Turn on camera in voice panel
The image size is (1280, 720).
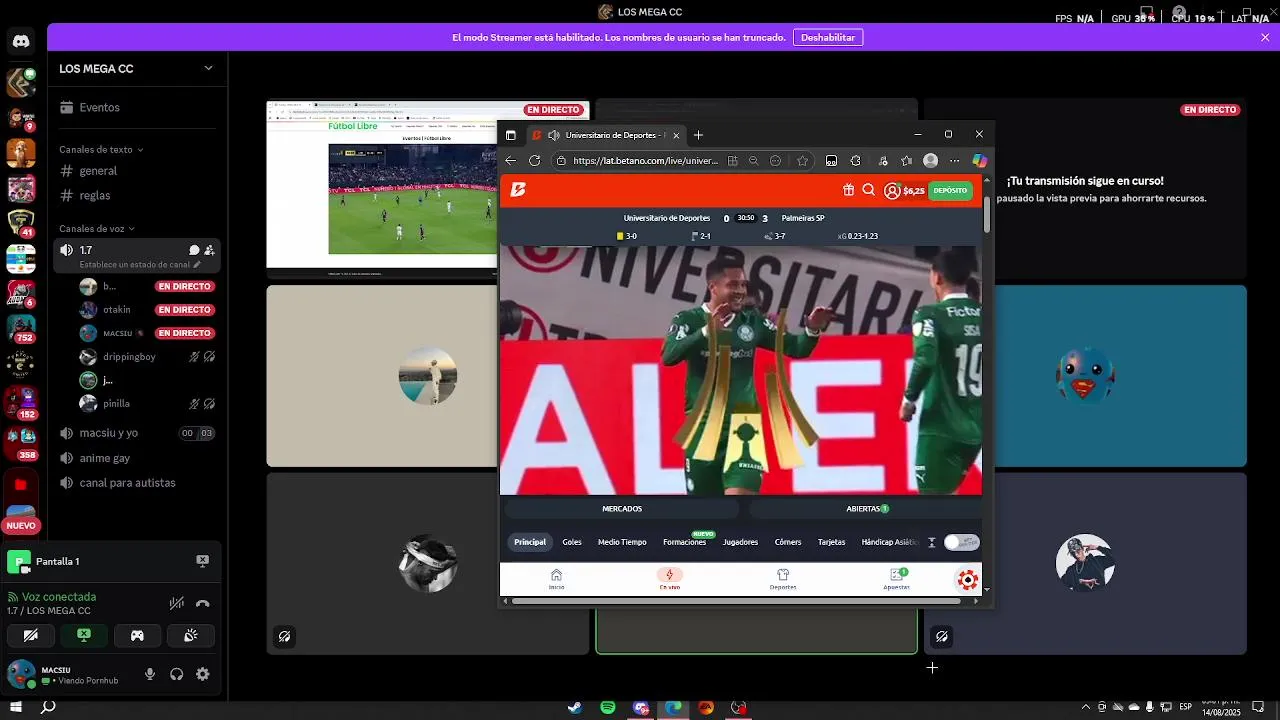coord(31,635)
